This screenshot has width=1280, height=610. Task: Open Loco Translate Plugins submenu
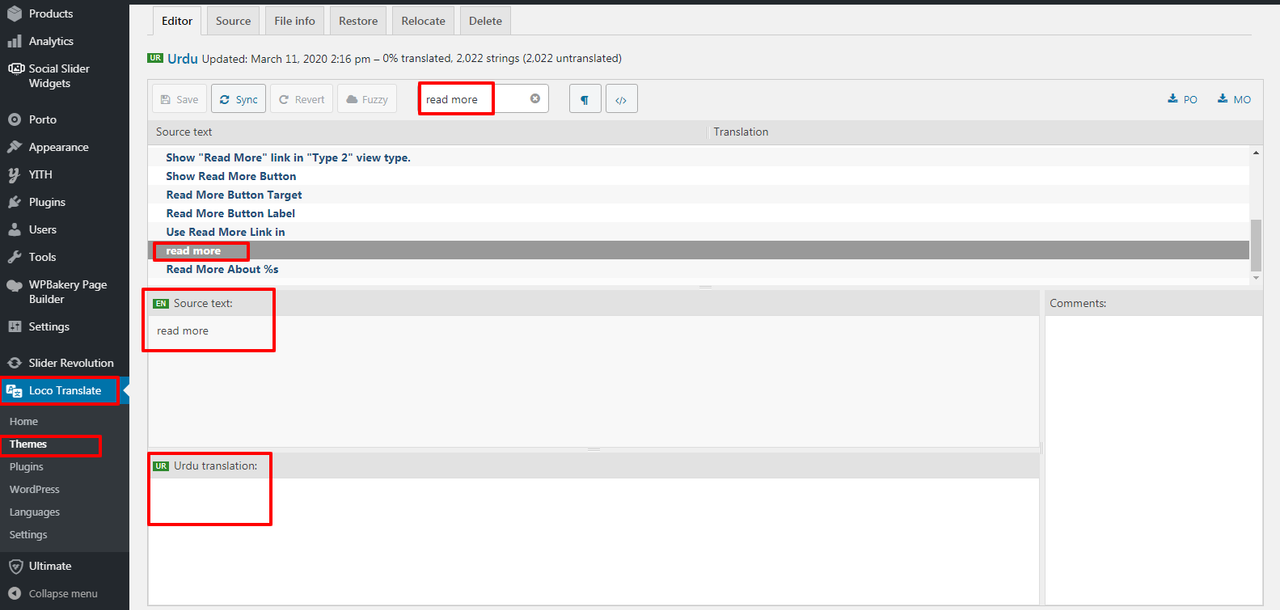(x=26, y=467)
